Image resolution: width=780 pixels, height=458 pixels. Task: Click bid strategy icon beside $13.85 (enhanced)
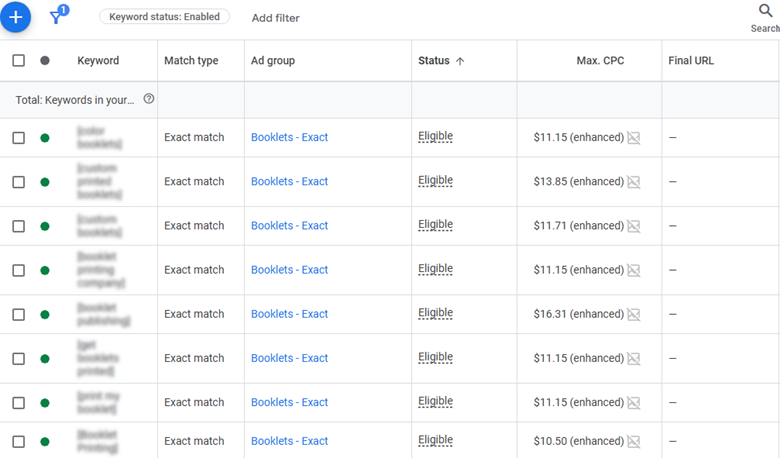click(x=634, y=182)
